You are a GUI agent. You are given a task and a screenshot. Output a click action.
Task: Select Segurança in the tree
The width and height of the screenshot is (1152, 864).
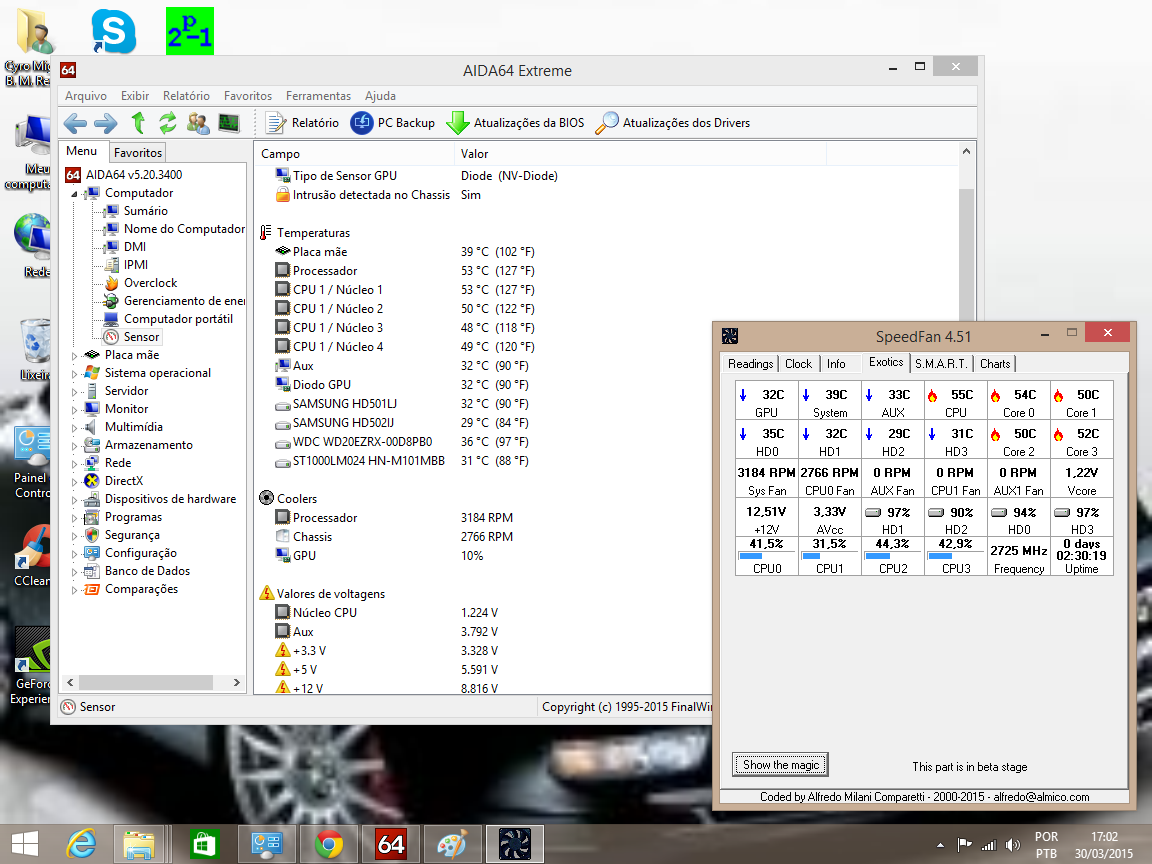[132, 535]
